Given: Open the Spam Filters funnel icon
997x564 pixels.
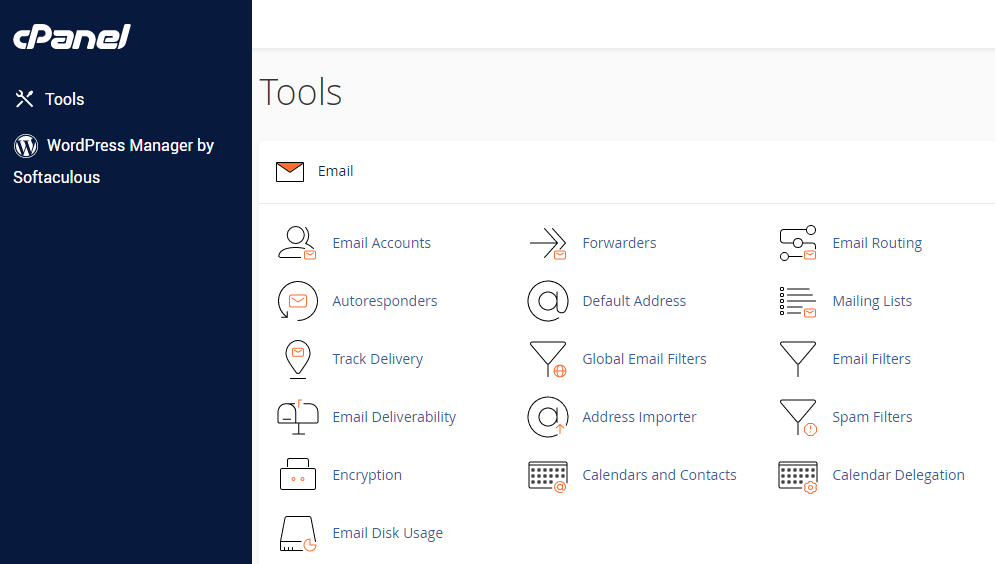Looking at the screenshot, I should click(797, 417).
